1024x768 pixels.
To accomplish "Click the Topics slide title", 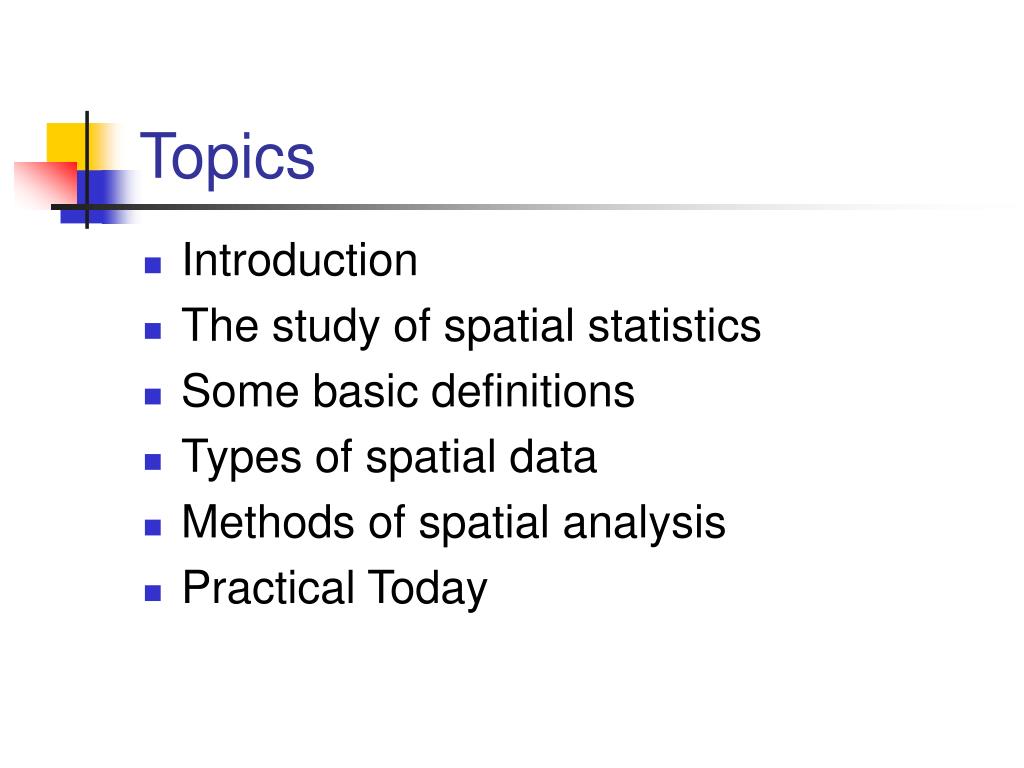I will [x=227, y=157].
